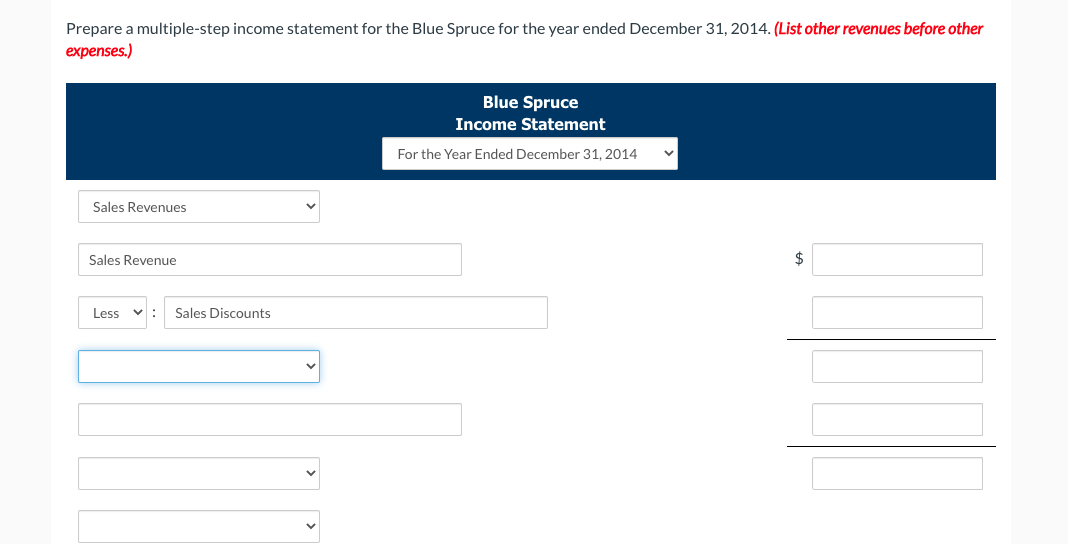Open the Less dropdown
Viewport: 1068px width, 544px height.
pos(113,313)
